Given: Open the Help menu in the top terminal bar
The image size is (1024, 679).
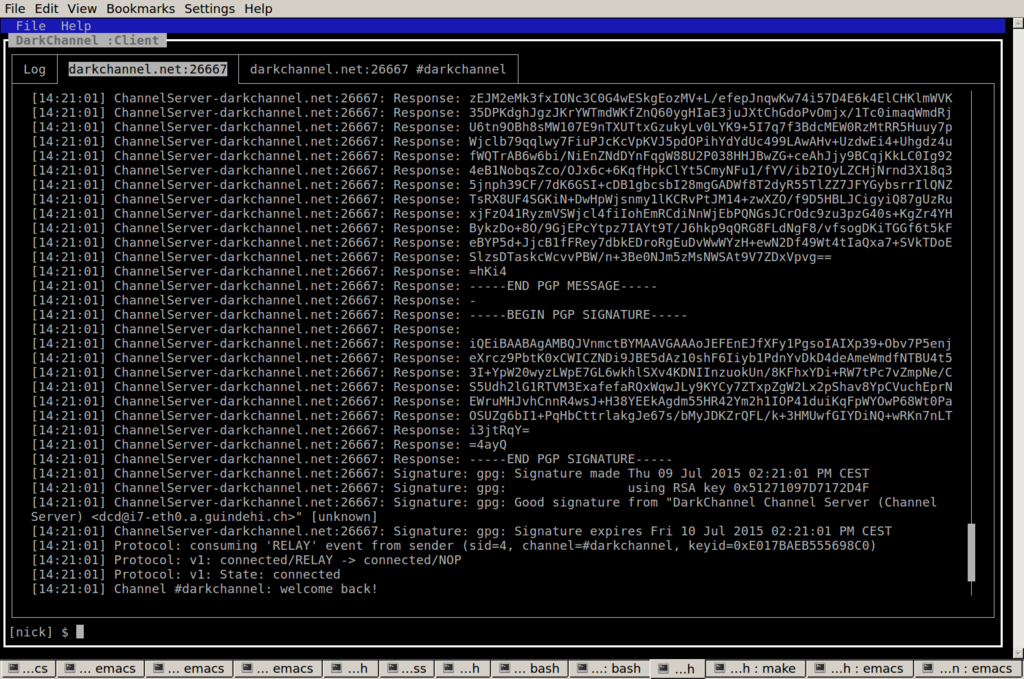Looking at the screenshot, I should point(258,9).
